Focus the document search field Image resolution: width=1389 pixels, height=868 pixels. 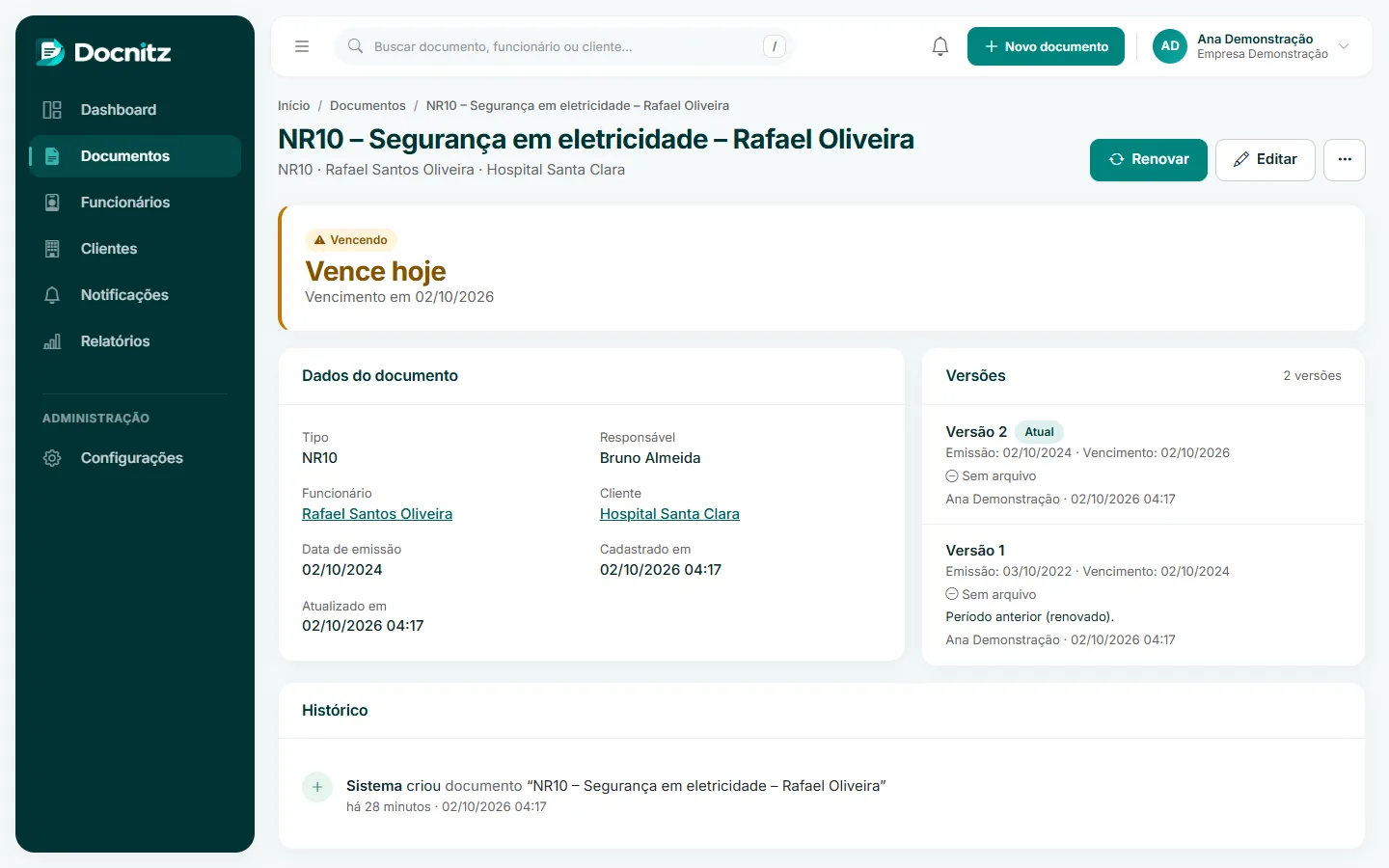point(564,46)
